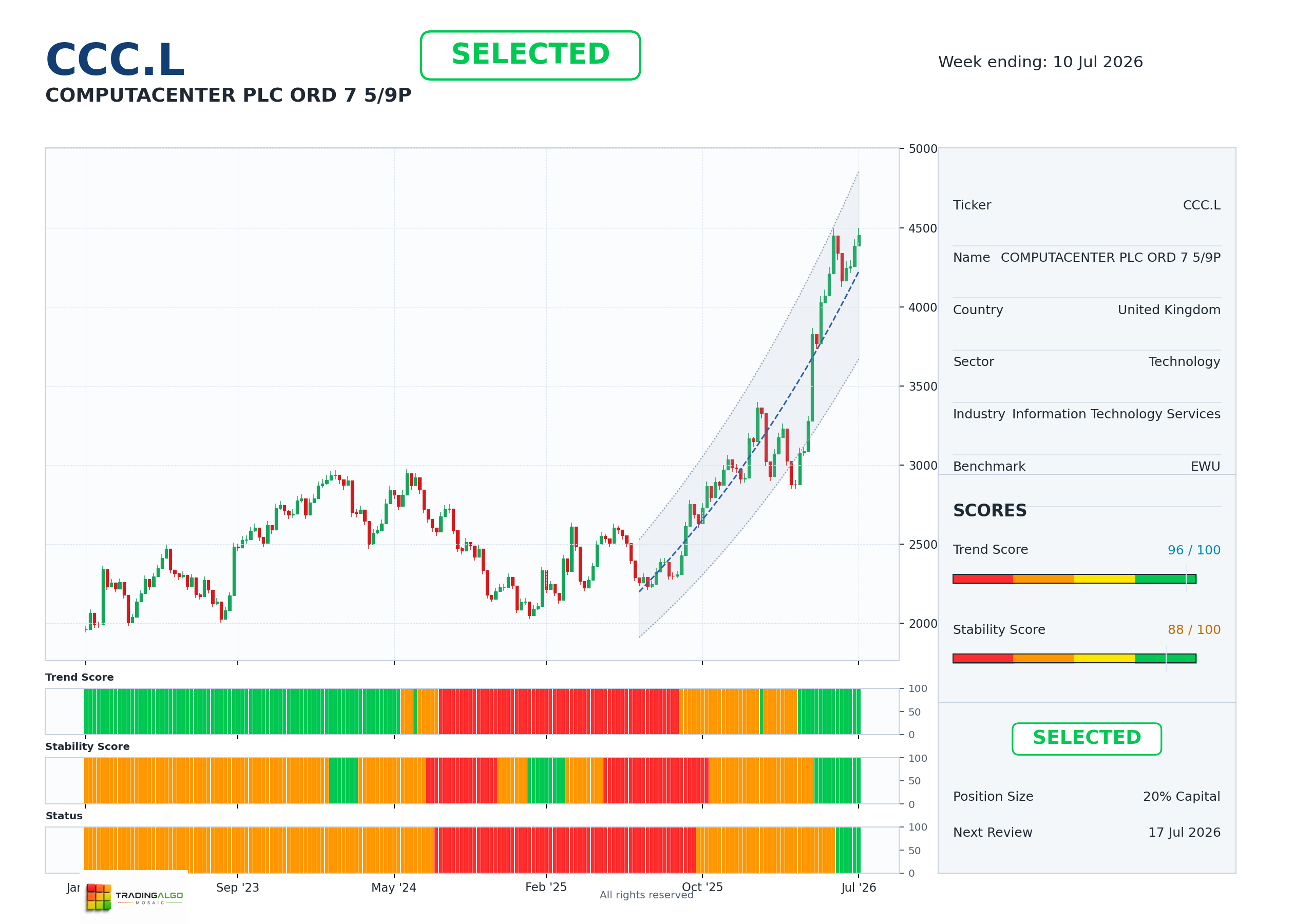The image size is (1294, 924).
Task: Click the Country value United Kingdom
Action: point(1169,310)
